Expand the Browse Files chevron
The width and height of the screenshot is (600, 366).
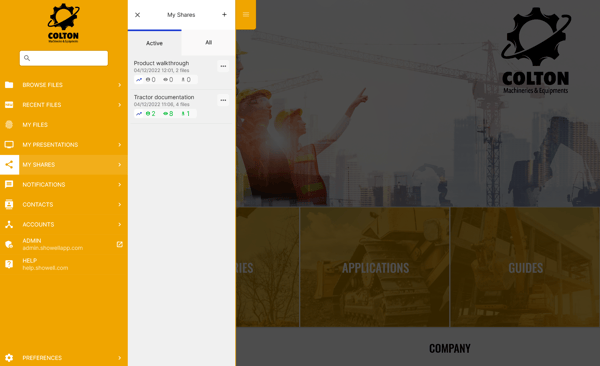click(119, 85)
